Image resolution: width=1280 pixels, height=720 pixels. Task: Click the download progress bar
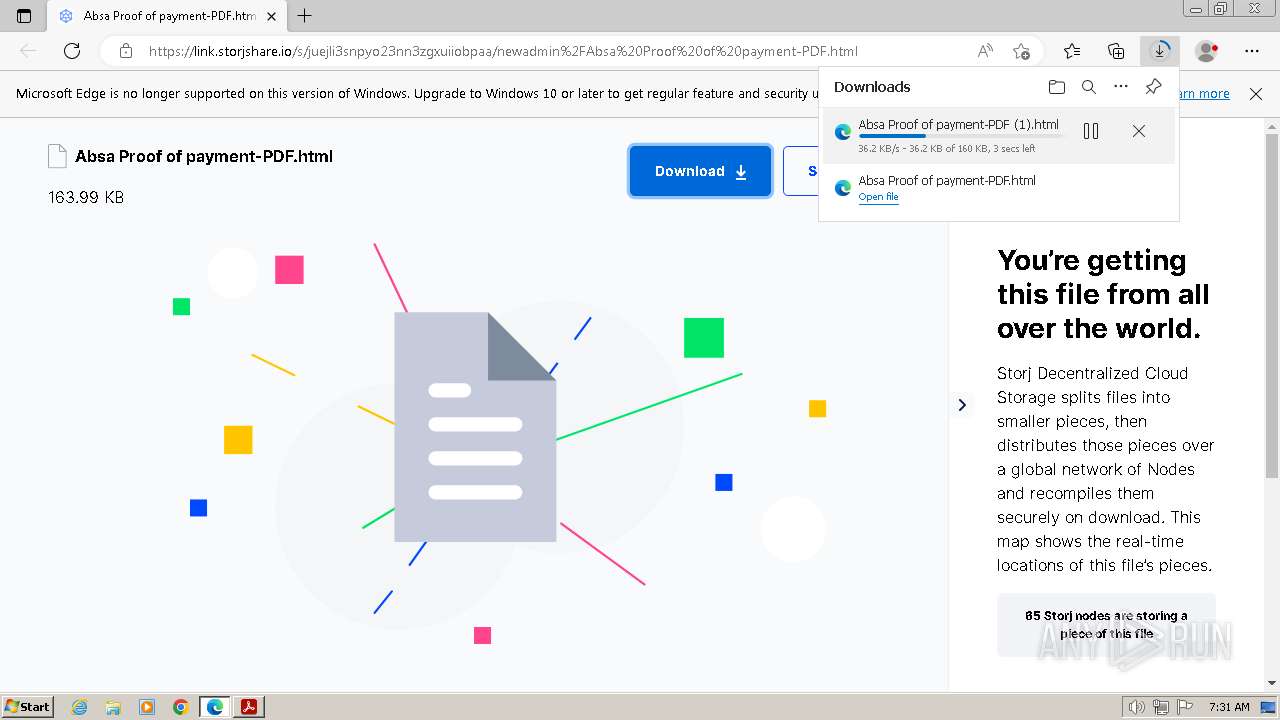tap(962, 136)
